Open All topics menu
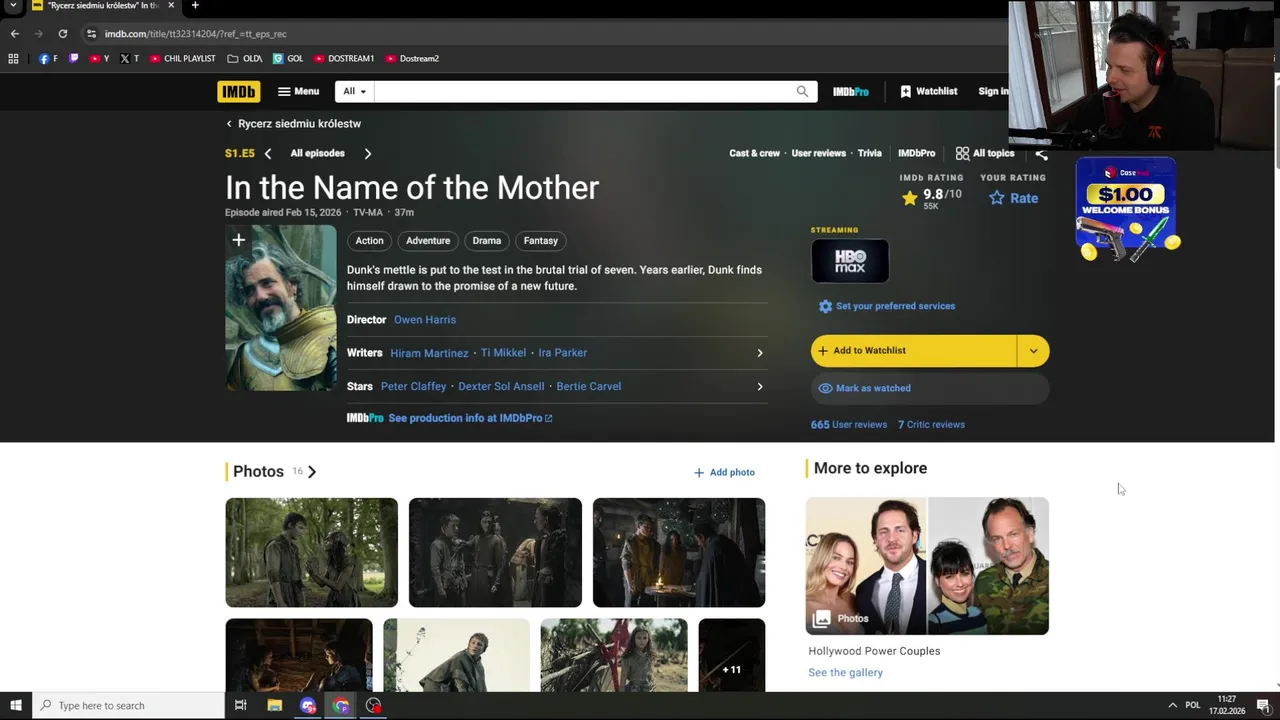The width and height of the screenshot is (1280, 720). click(985, 153)
